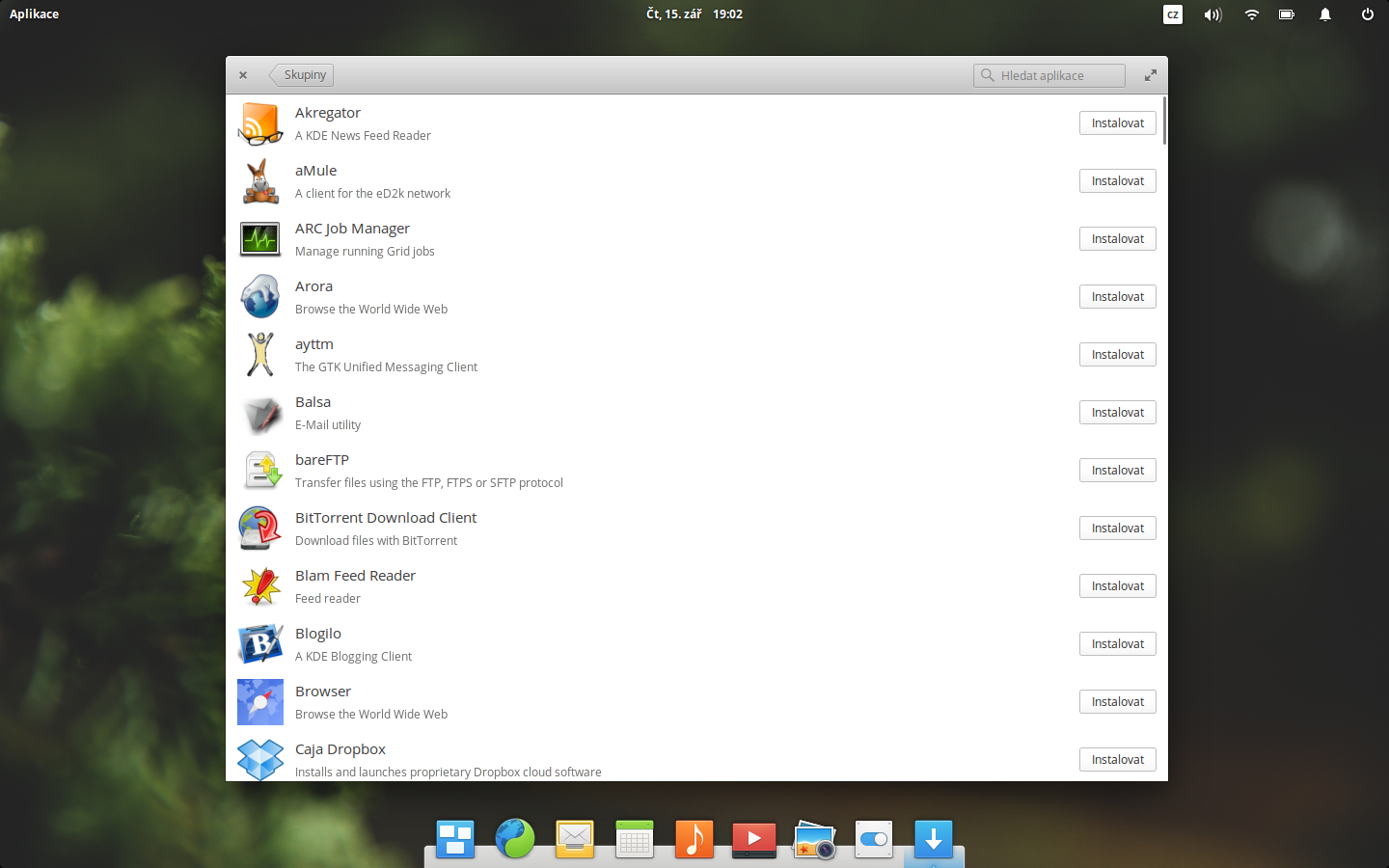The image size is (1389, 868).
Task: Click the maximize arrows icon in the header
Action: point(1150,74)
